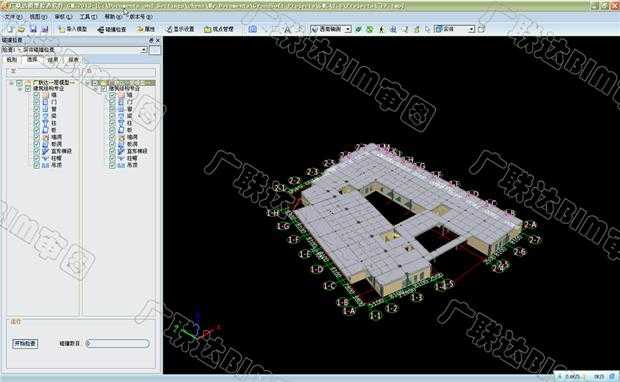620x382 pixels.
Task: Click the camera snapshot toolbar icon
Action: (x=253, y=29)
